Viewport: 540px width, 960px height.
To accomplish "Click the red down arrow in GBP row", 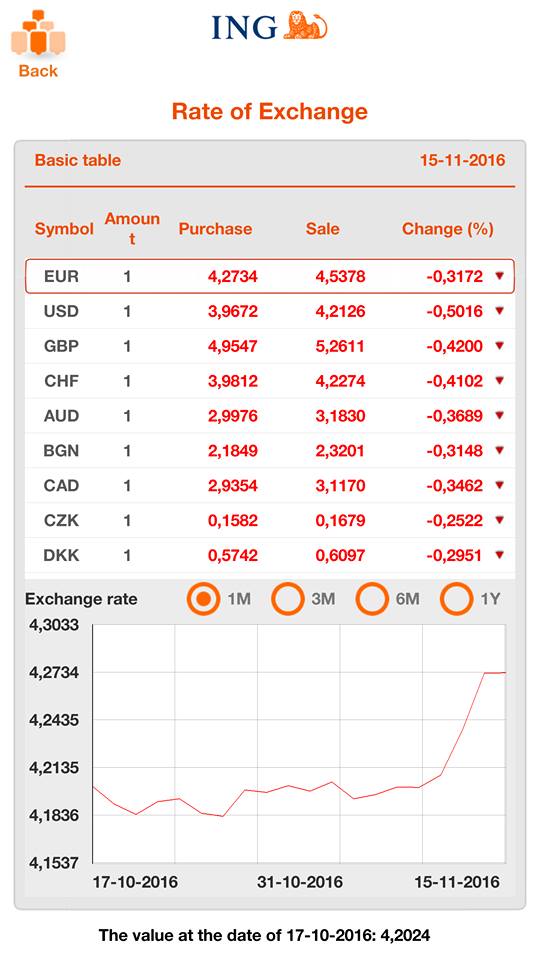I will 499,346.
